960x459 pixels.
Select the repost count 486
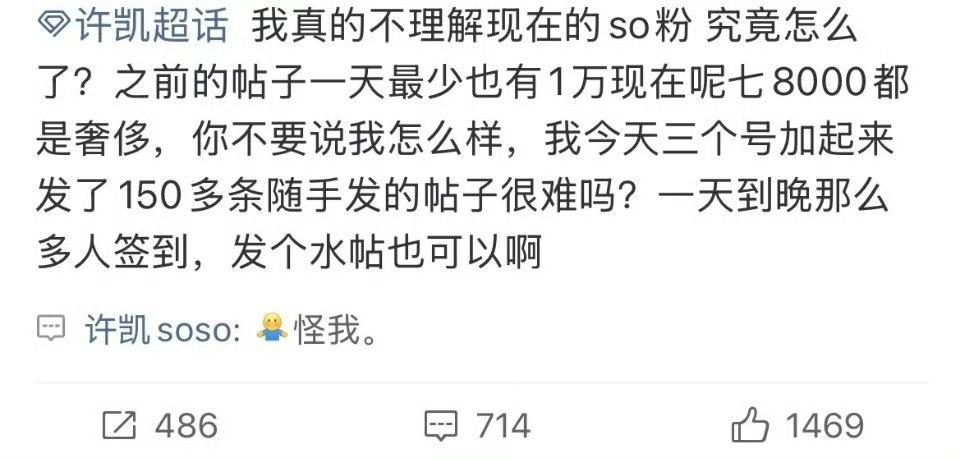pyautogui.click(x=186, y=425)
